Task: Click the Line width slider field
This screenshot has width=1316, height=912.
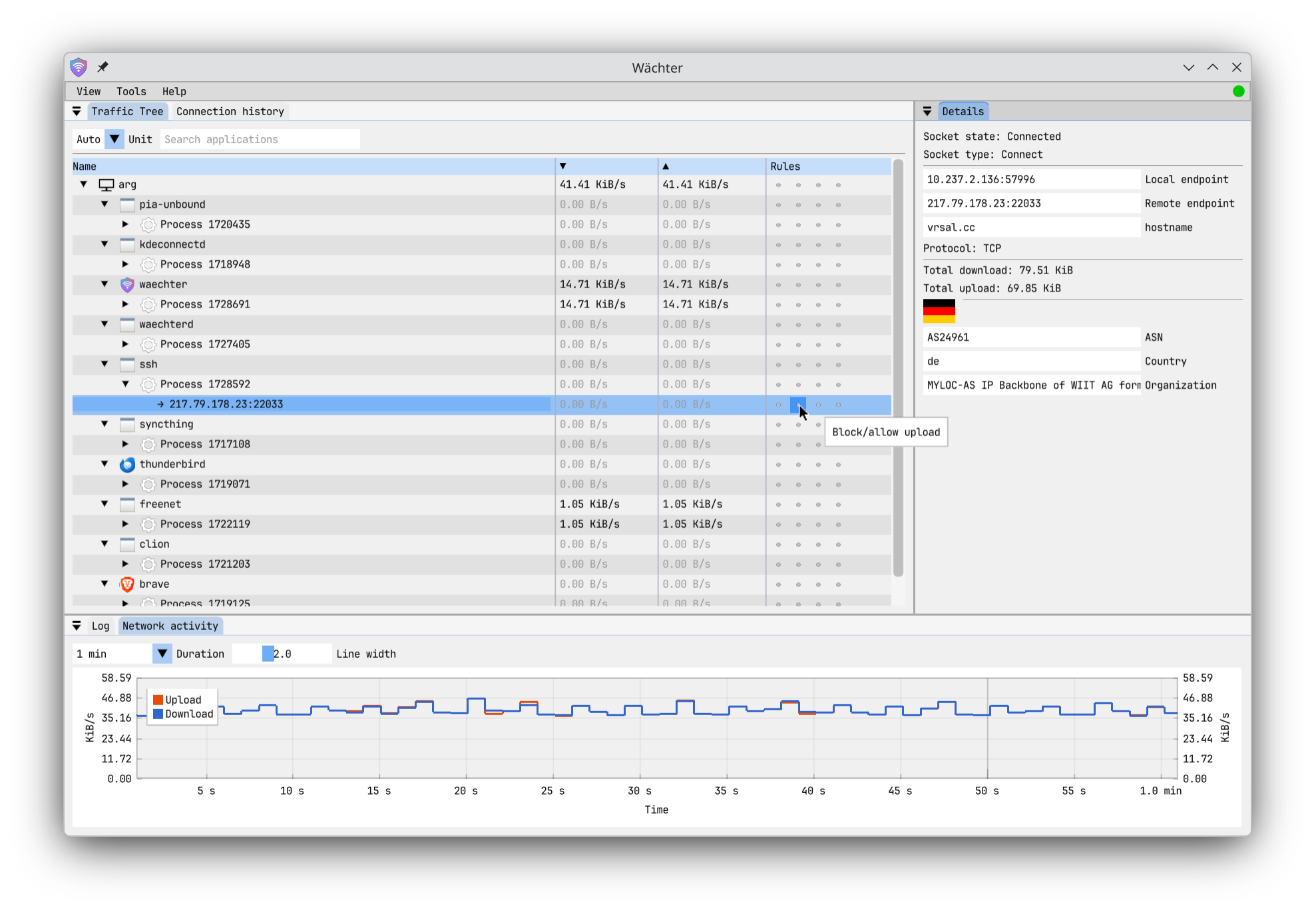Action: click(282, 654)
